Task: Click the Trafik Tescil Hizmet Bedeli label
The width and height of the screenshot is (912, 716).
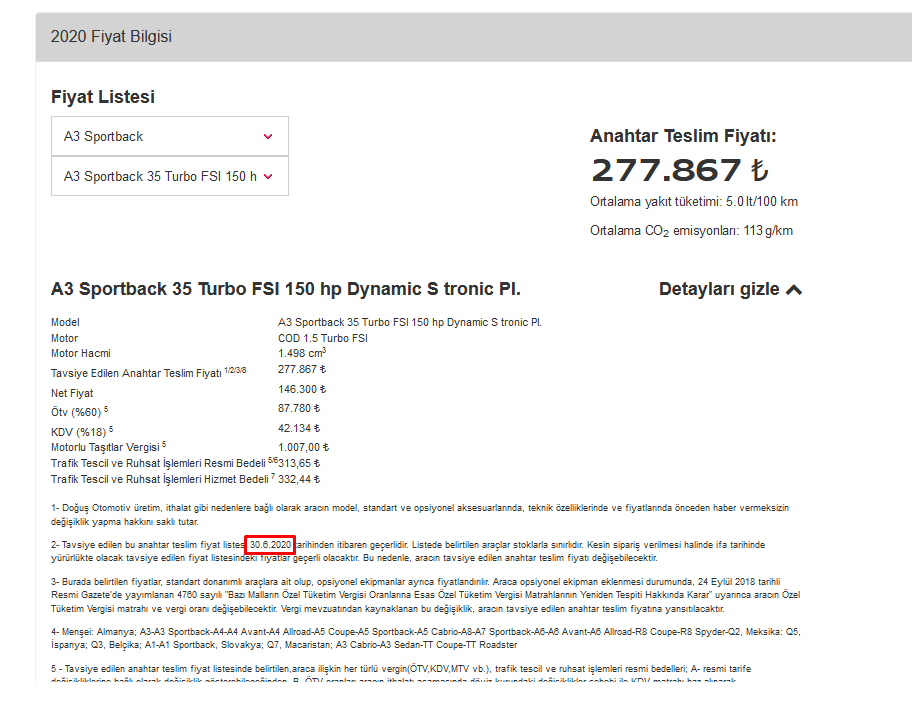Action: [x=163, y=479]
